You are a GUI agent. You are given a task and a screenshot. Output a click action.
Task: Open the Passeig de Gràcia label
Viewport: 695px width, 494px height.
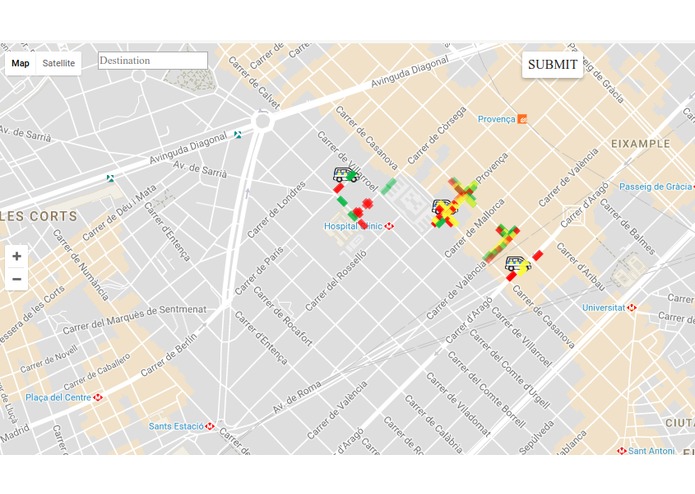pos(655,187)
